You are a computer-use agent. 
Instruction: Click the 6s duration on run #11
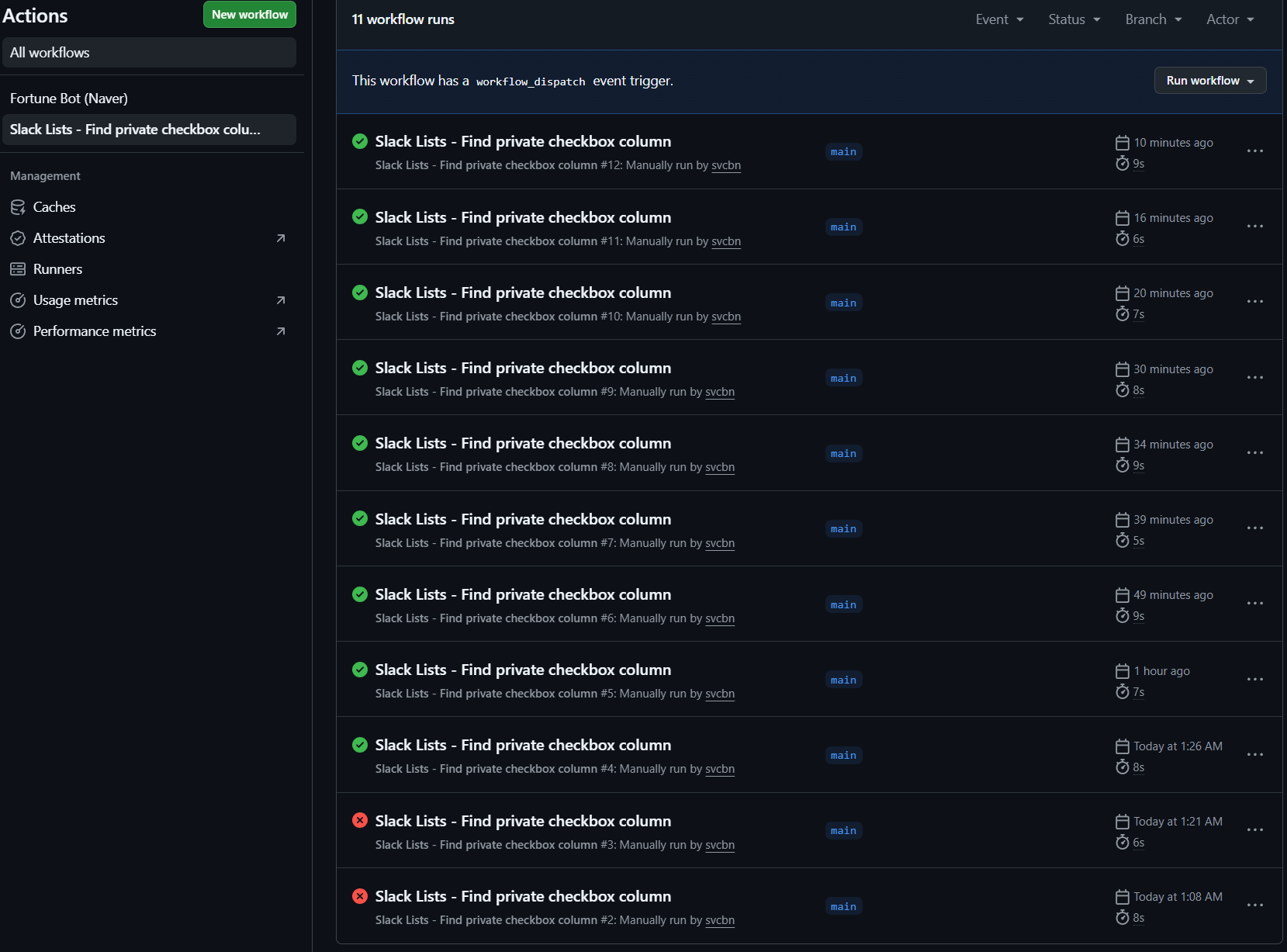point(1138,239)
